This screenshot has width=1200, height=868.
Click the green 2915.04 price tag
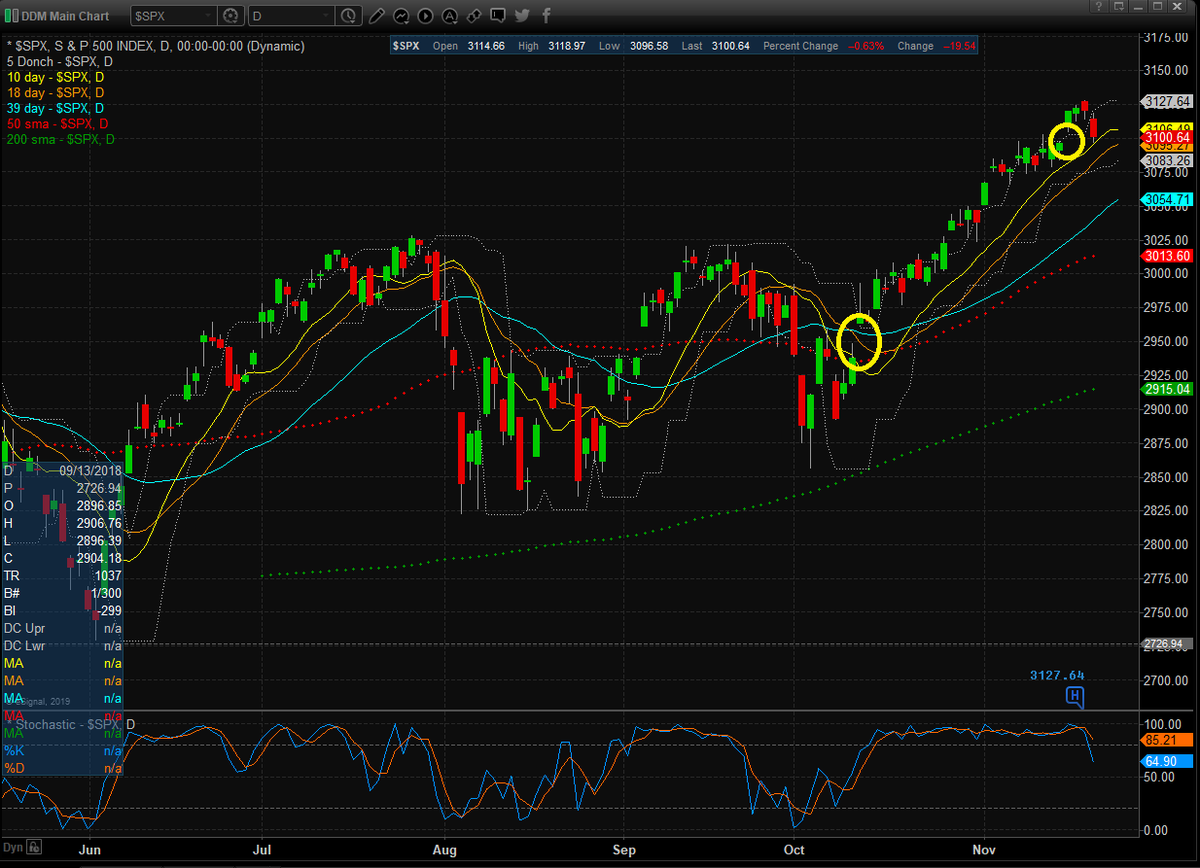[x=1169, y=388]
